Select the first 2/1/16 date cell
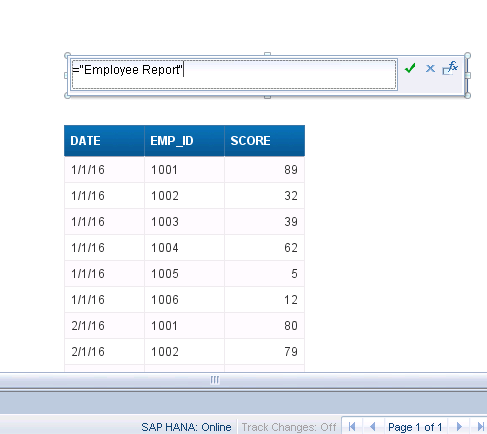487x434 pixels. [x=104, y=326]
